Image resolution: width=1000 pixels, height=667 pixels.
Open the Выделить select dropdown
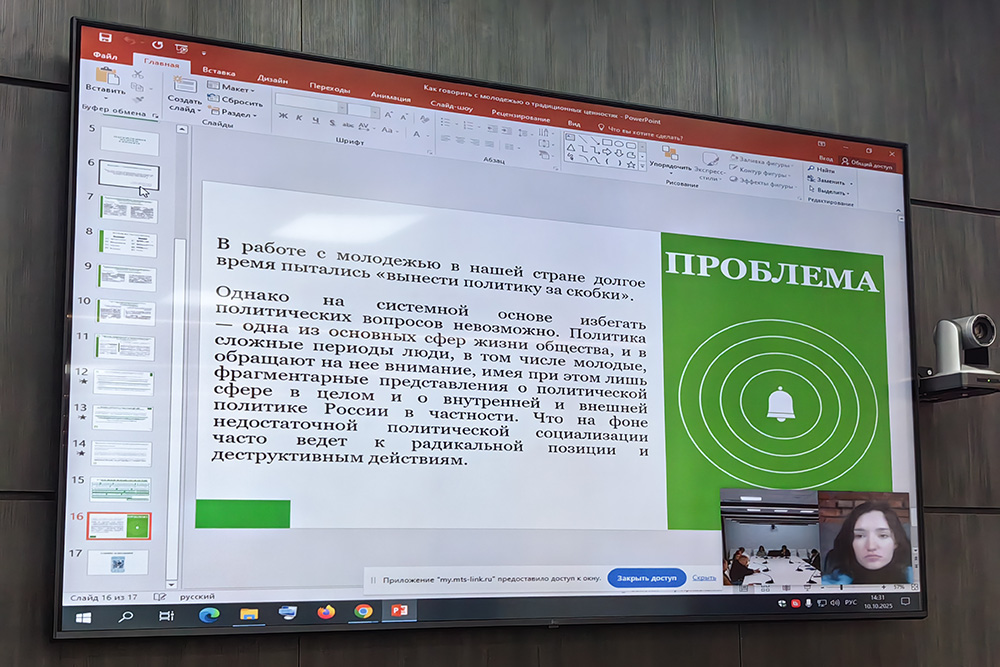pyautogui.click(x=828, y=191)
